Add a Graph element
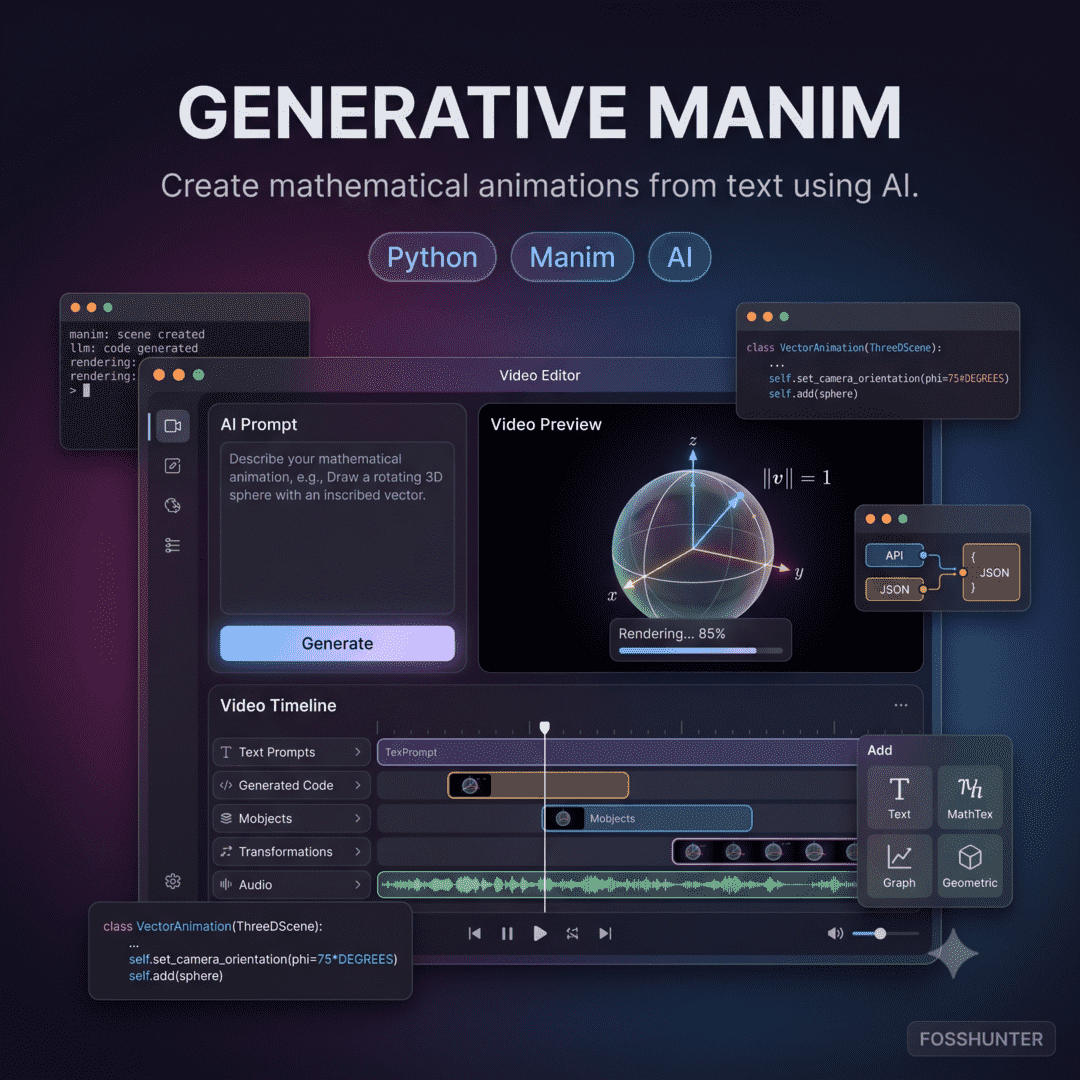Image resolution: width=1080 pixels, height=1080 pixels. tap(899, 866)
